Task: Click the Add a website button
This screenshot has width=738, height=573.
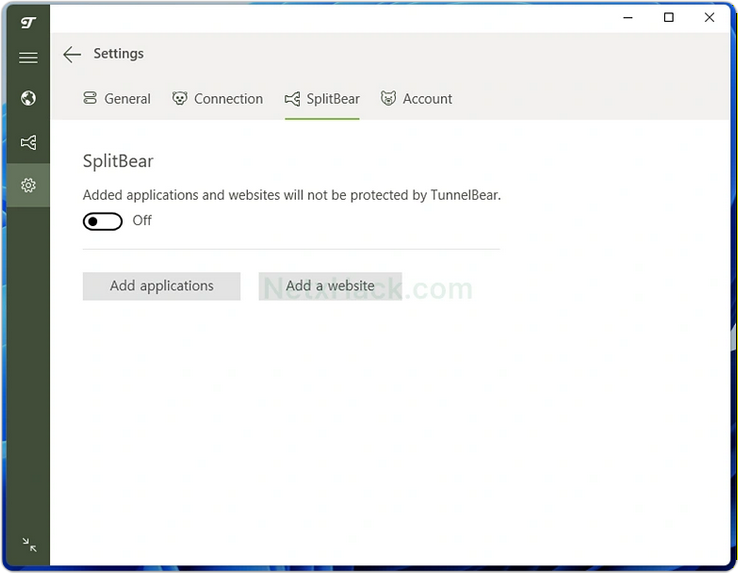Action: [x=330, y=286]
